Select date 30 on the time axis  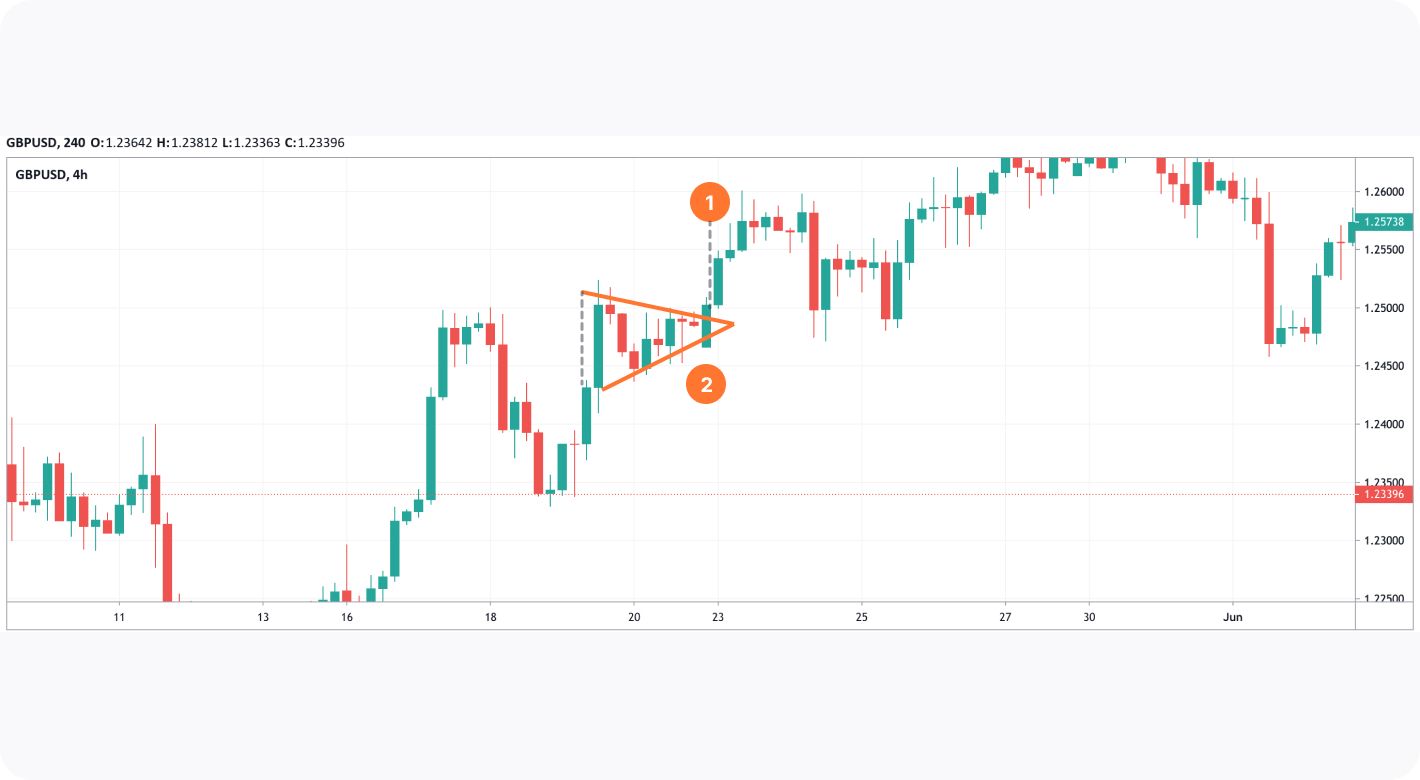pyautogui.click(x=1089, y=617)
